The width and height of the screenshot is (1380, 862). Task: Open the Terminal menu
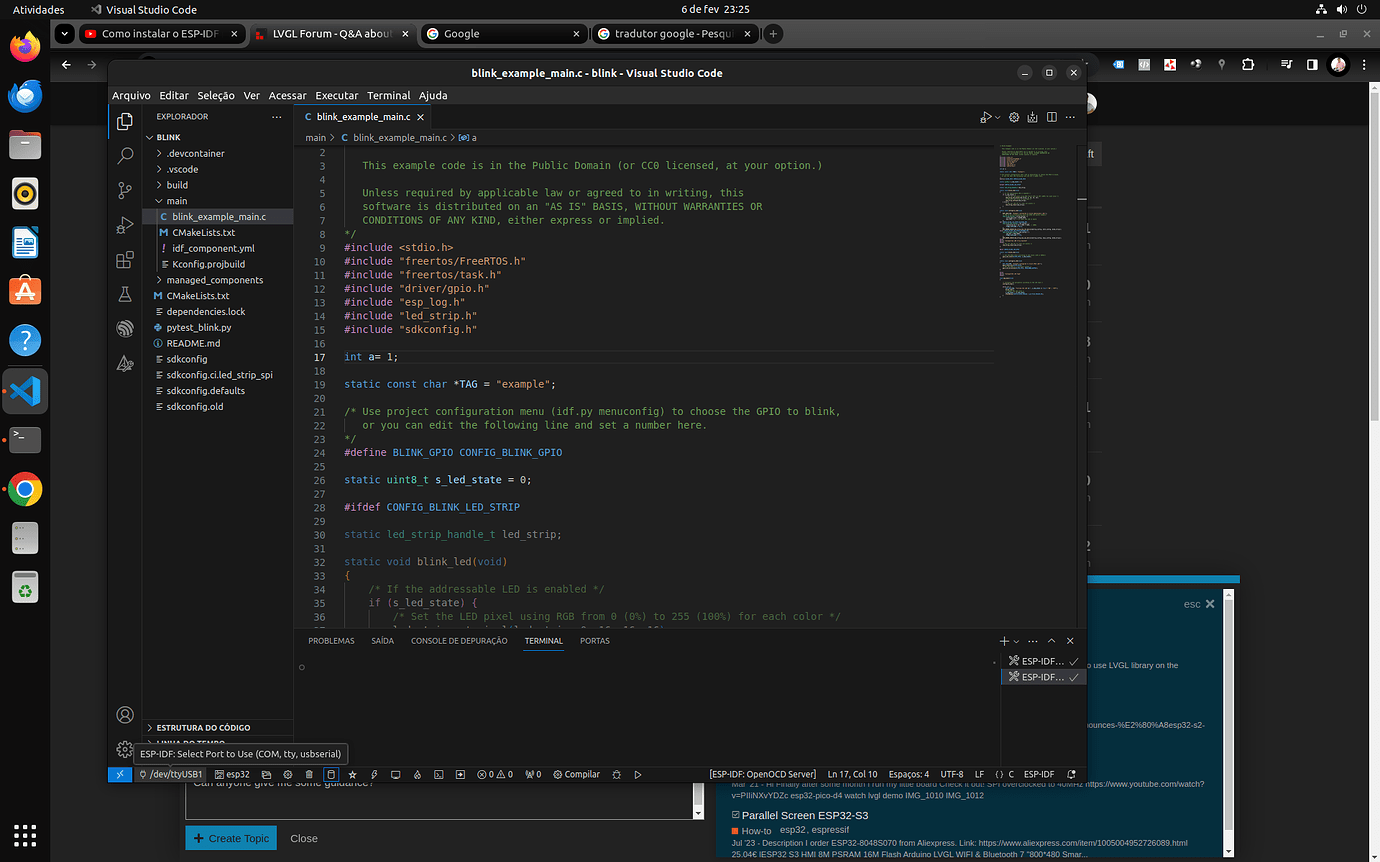[x=388, y=95]
